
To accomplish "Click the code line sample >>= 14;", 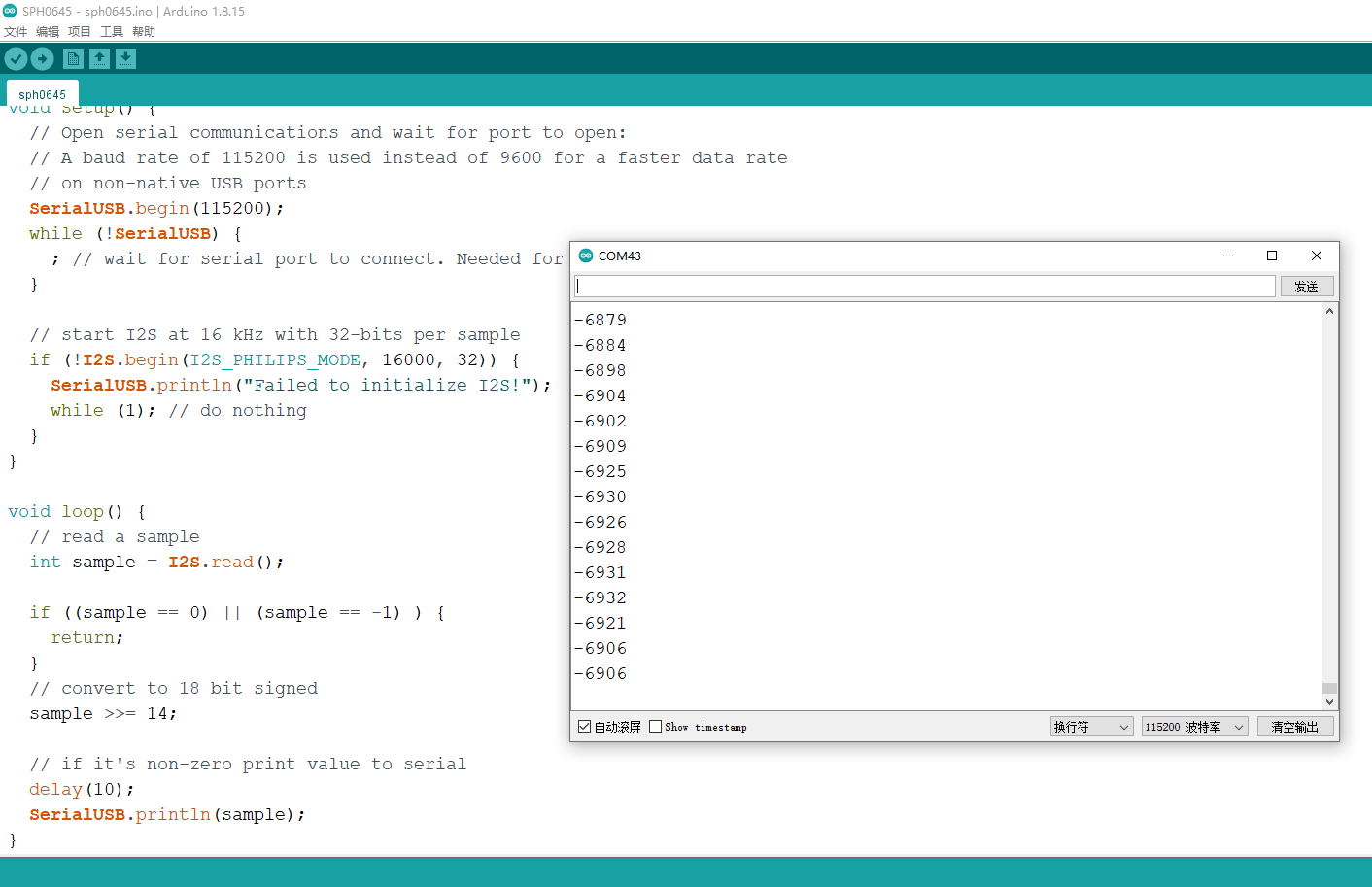I will click(x=103, y=713).
